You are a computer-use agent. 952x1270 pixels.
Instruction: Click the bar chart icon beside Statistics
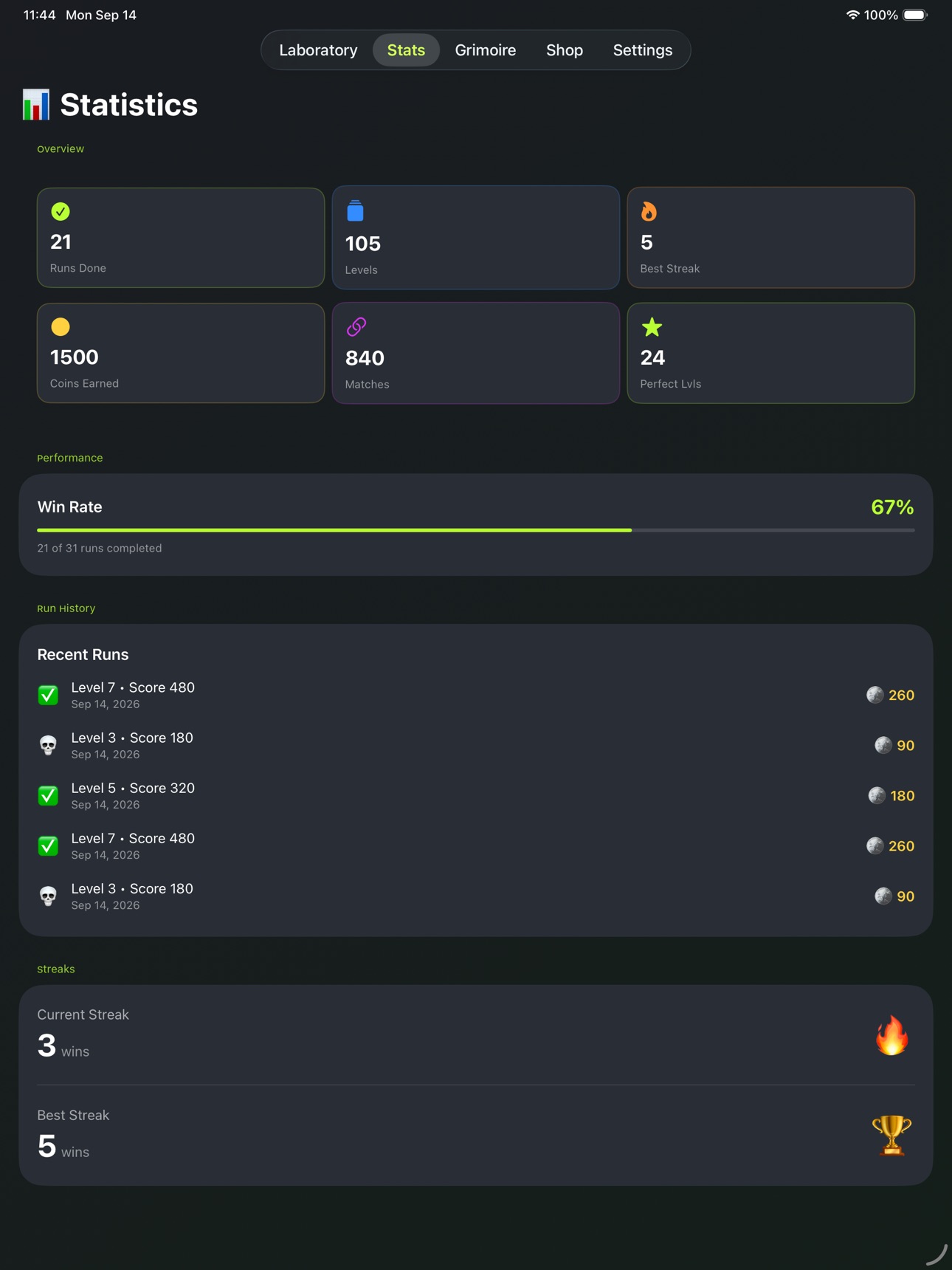coord(36,105)
